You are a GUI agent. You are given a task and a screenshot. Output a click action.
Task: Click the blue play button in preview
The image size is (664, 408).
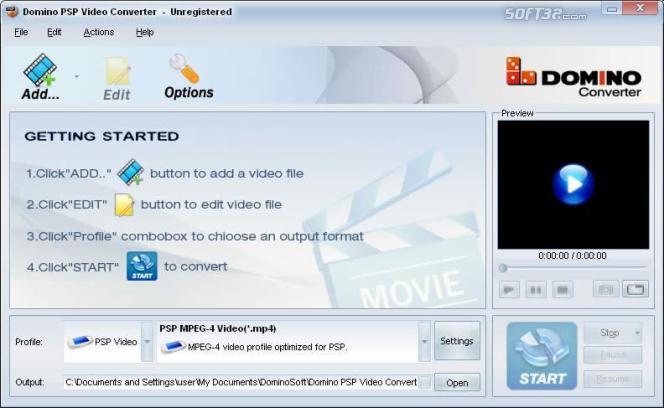[573, 184]
